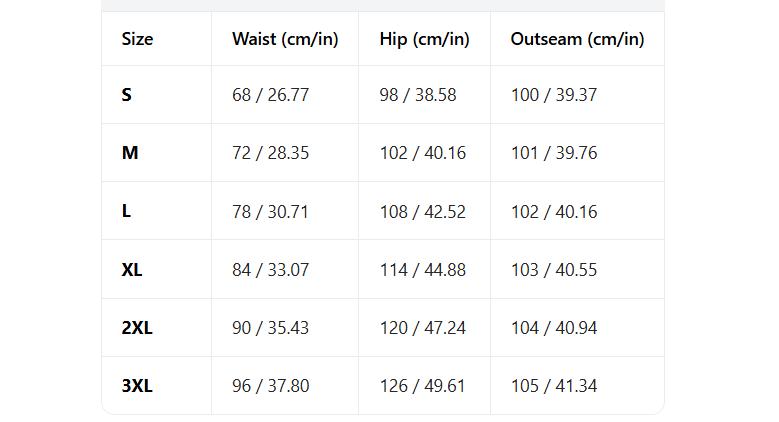This screenshot has width=779, height=422.
Task: Click the Outseam (cm/in) column header
Action: click(577, 39)
